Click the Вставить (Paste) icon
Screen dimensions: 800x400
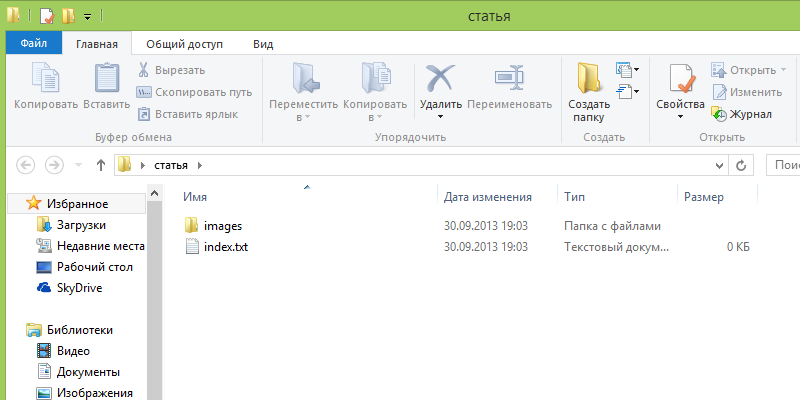click(x=106, y=80)
